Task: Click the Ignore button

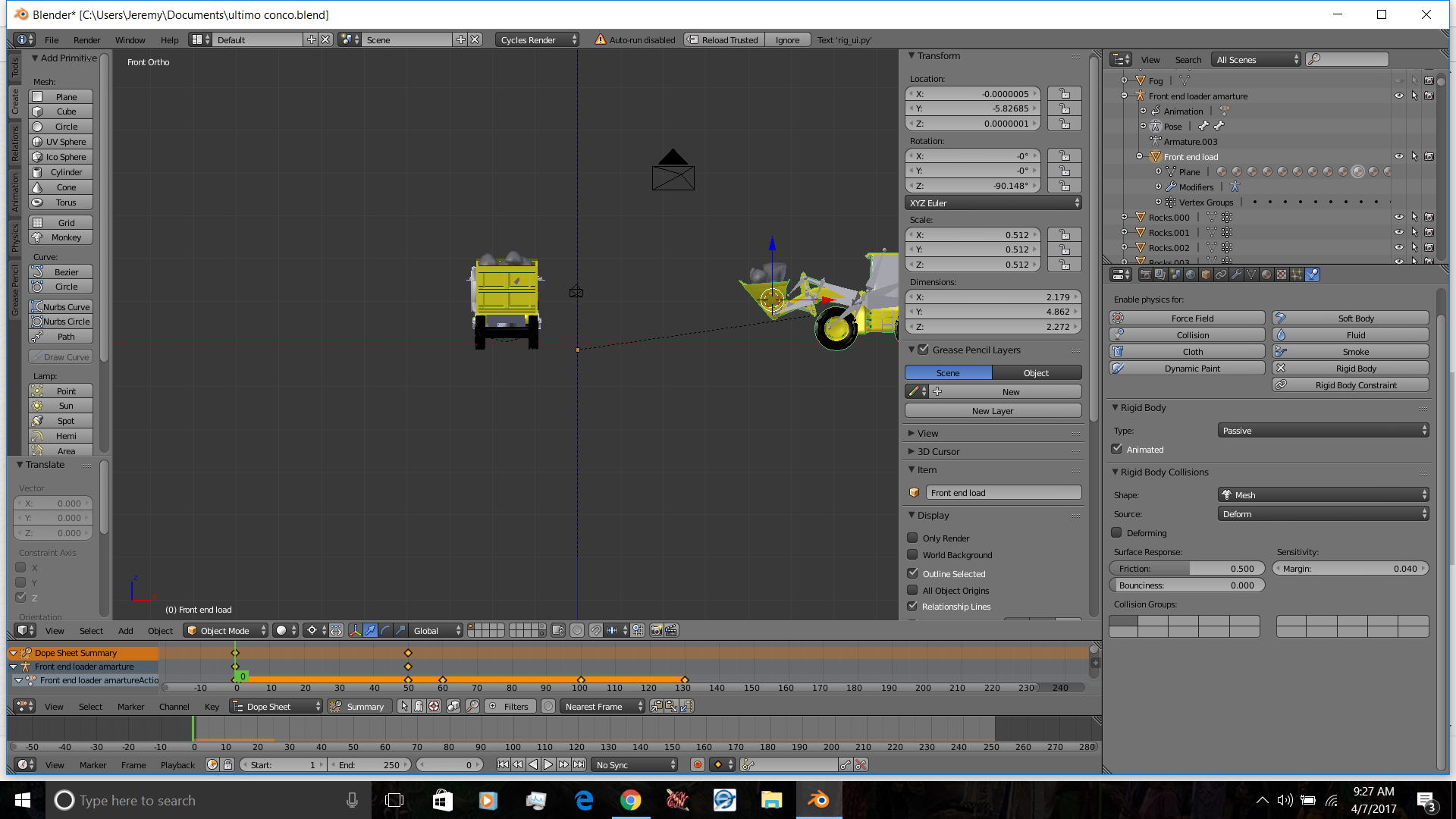Action: coord(787,40)
